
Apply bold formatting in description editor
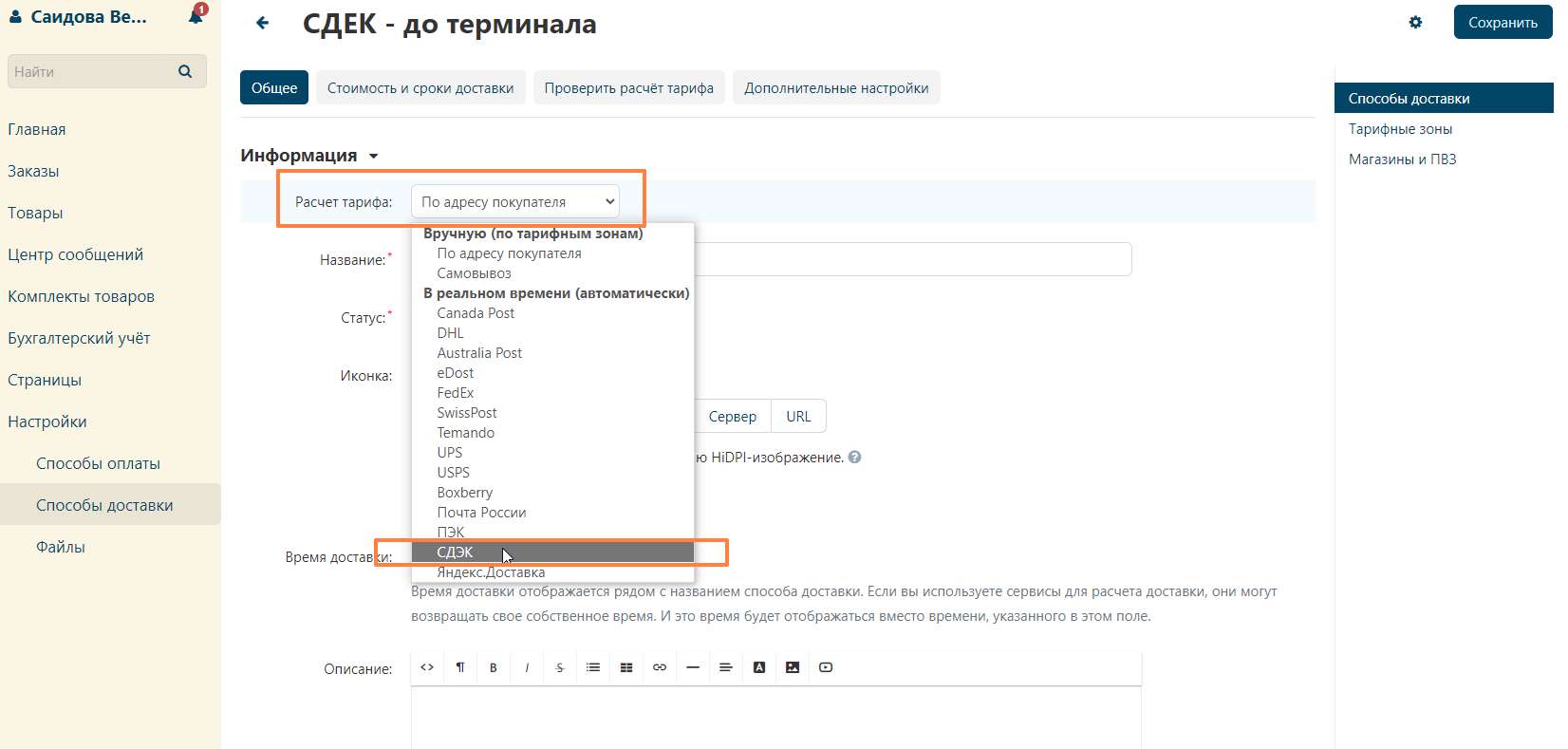click(494, 667)
